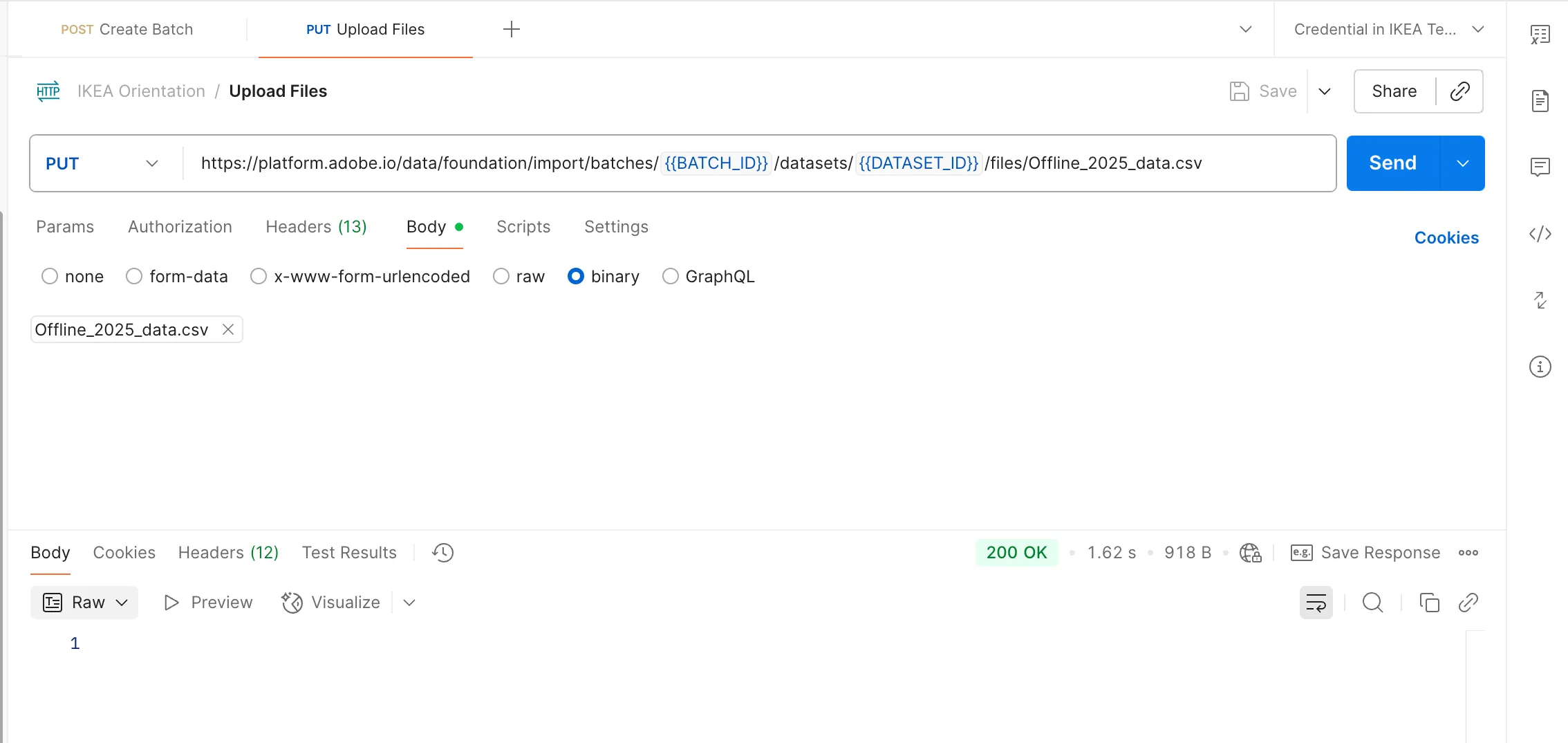Switch to the Create Batch tab
This screenshot has height=743, width=1568.
pyautogui.click(x=127, y=29)
